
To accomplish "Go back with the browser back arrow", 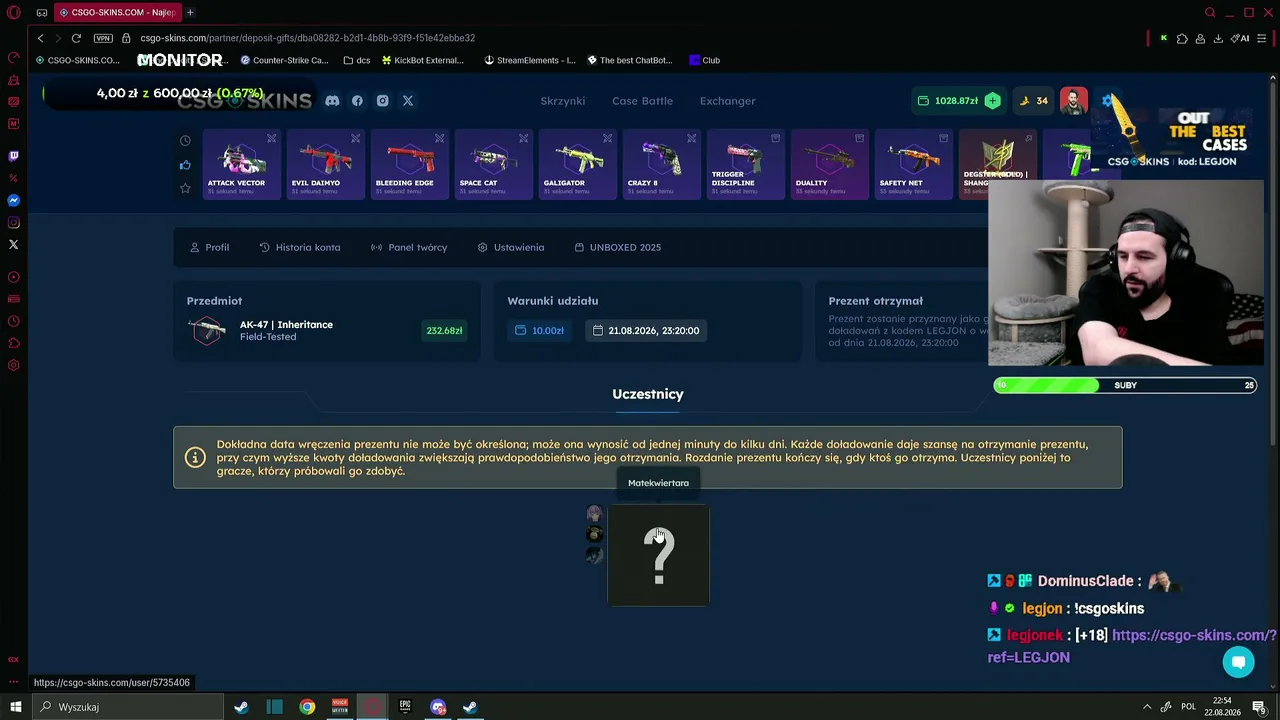I will coord(40,38).
